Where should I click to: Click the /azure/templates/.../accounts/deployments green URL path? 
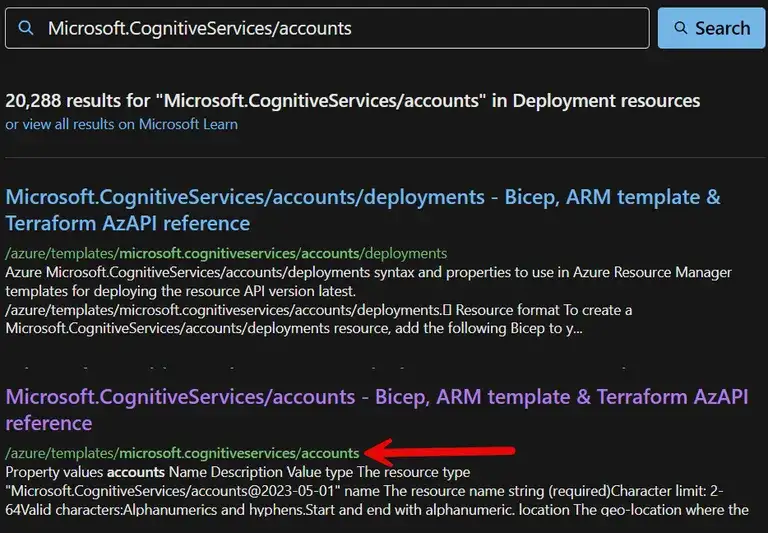226,253
